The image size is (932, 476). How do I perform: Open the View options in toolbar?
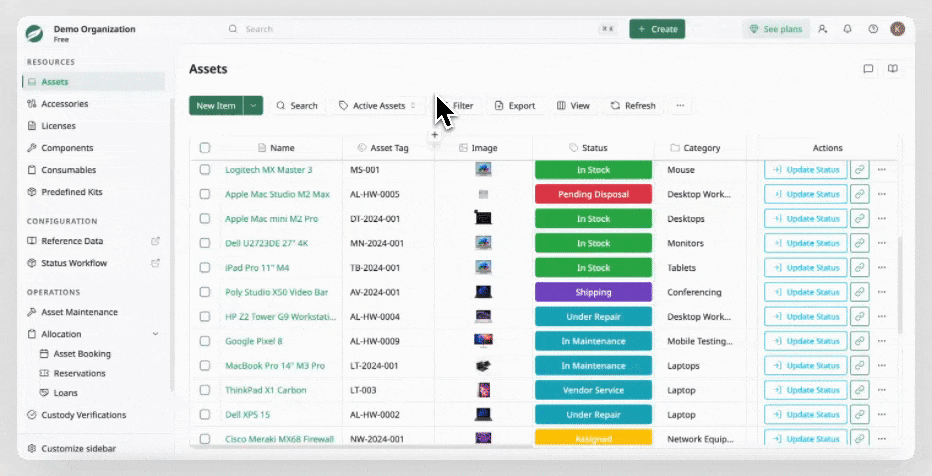(x=574, y=105)
